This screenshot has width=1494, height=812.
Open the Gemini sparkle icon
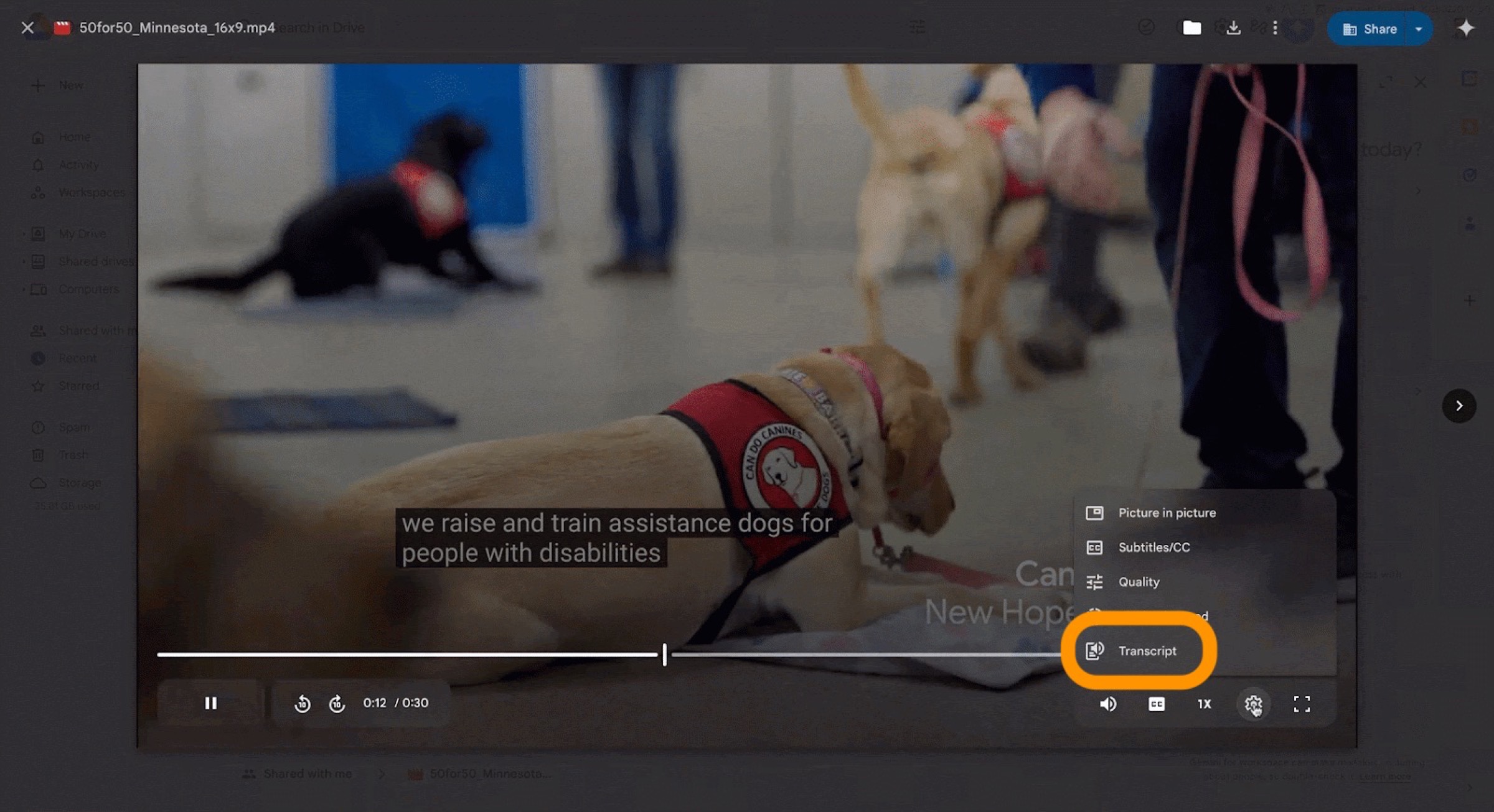pos(1466,28)
